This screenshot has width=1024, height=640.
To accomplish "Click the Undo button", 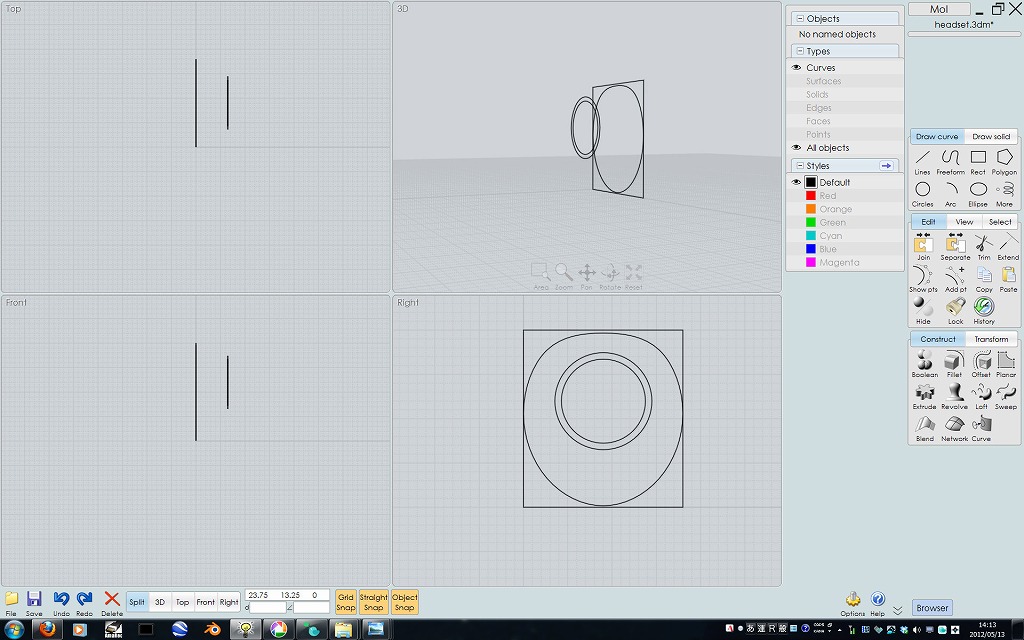I will tap(61, 603).
